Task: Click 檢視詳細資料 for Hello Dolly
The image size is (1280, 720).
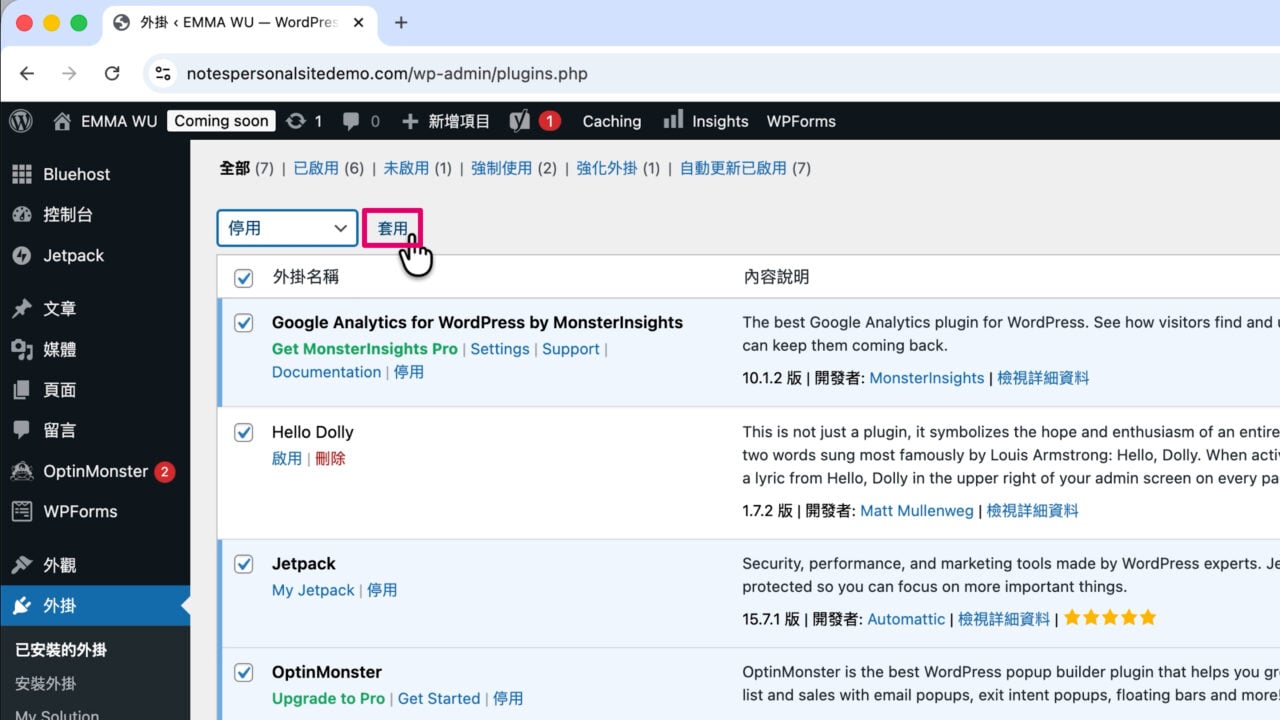Action: click(1033, 510)
